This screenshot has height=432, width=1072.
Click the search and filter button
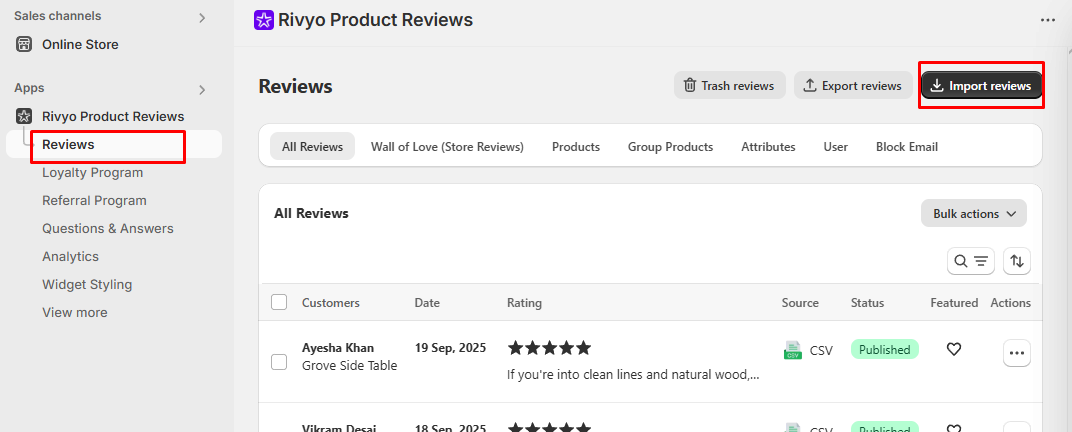point(971,261)
